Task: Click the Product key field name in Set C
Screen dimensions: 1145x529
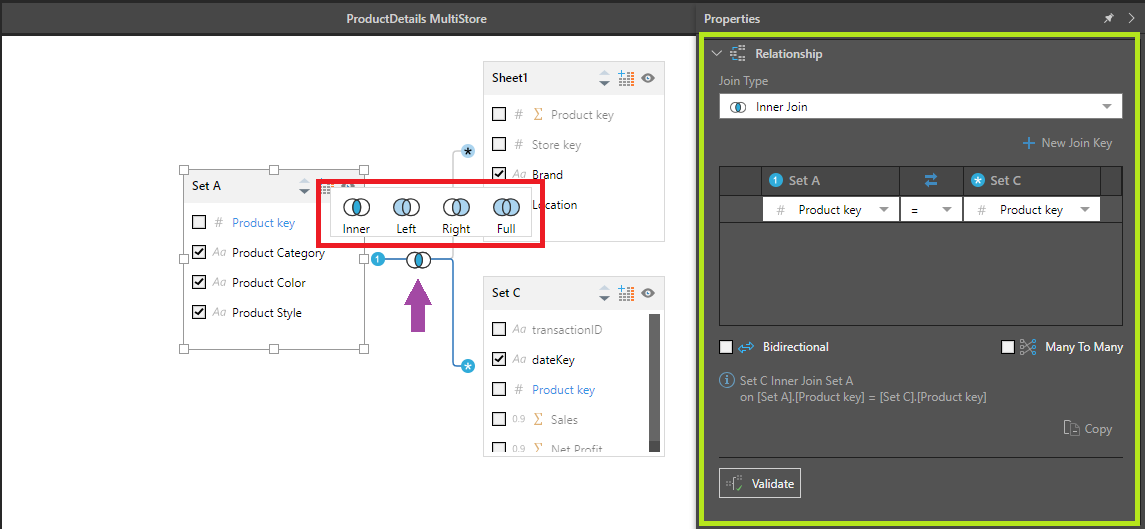Action: [x=564, y=389]
